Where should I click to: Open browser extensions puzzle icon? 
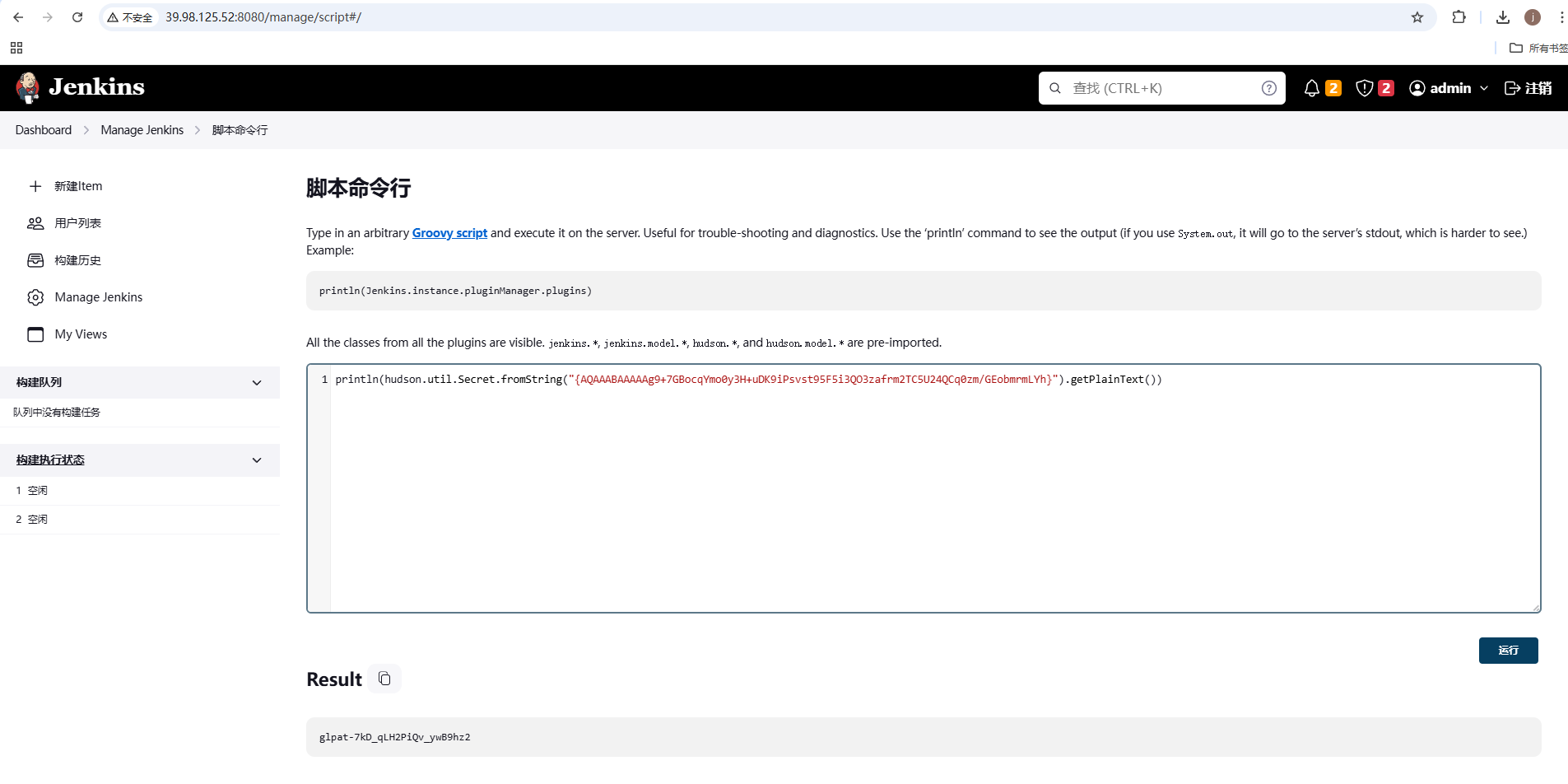(1459, 17)
